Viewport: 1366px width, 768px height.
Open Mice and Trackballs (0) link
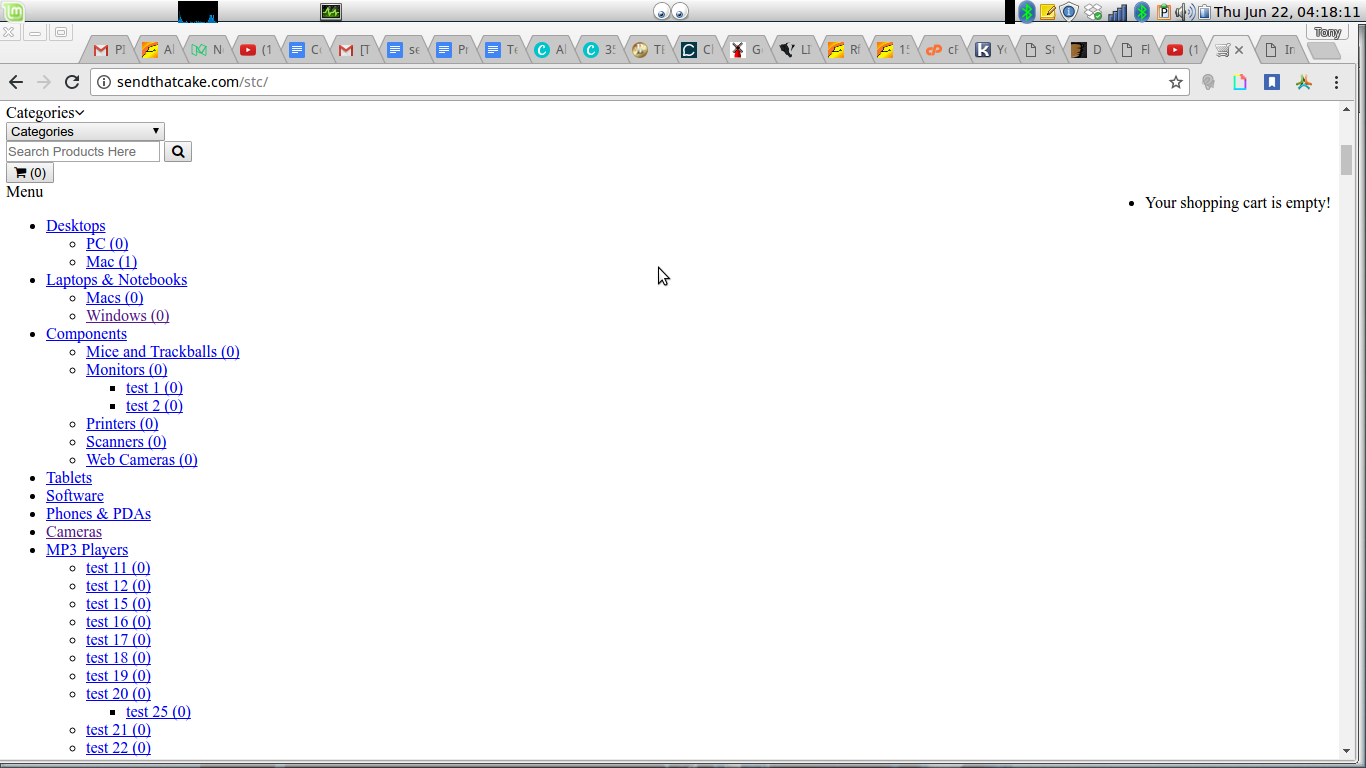tap(162, 351)
